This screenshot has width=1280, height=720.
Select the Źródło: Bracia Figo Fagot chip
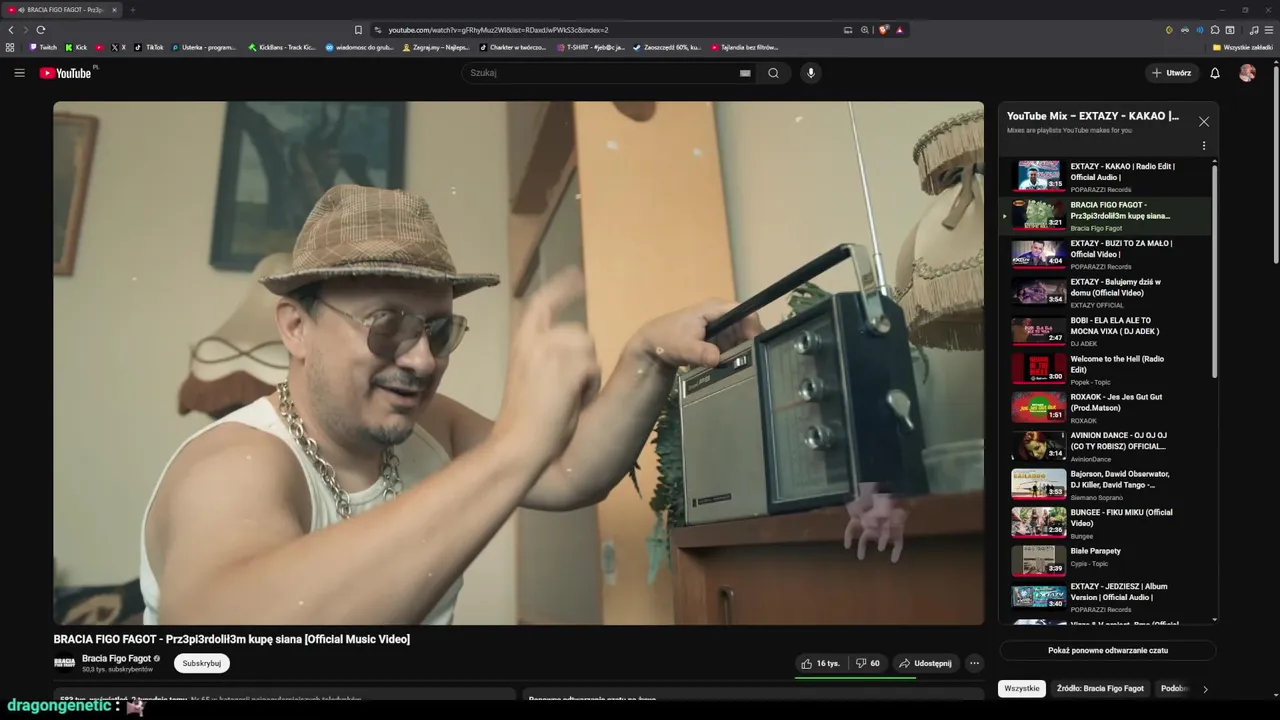pos(1100,689)
